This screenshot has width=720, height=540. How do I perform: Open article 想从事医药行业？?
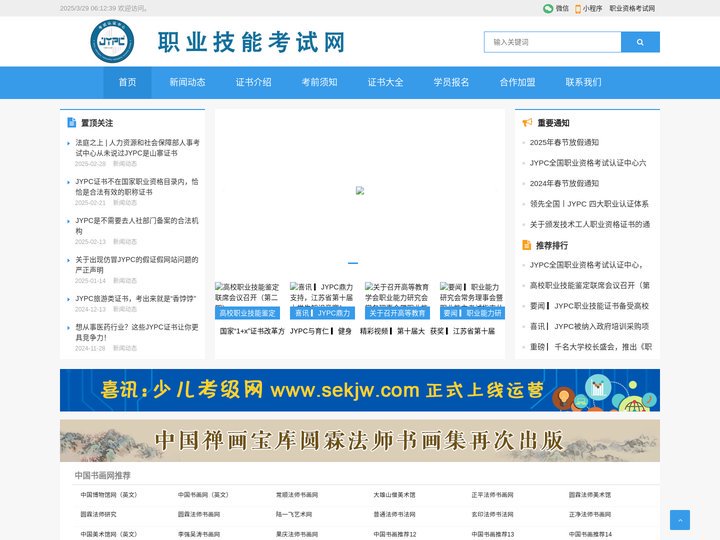point(137,332)
